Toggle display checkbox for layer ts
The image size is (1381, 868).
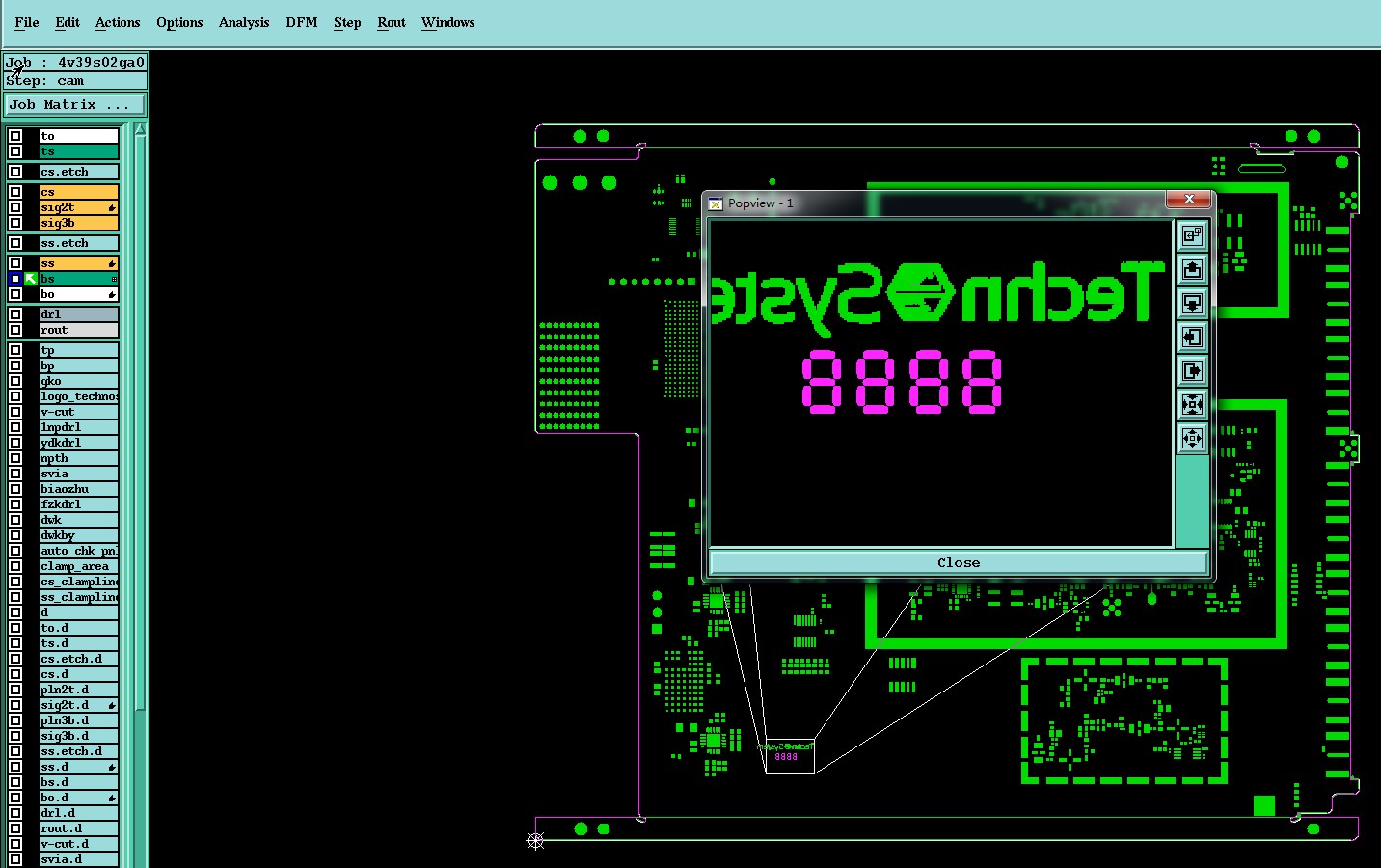pyautogui.click(x=15, y=151)
